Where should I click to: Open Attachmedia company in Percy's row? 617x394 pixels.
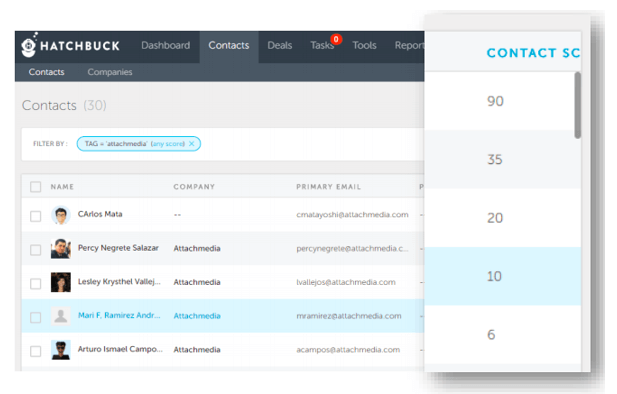(197, 248)
